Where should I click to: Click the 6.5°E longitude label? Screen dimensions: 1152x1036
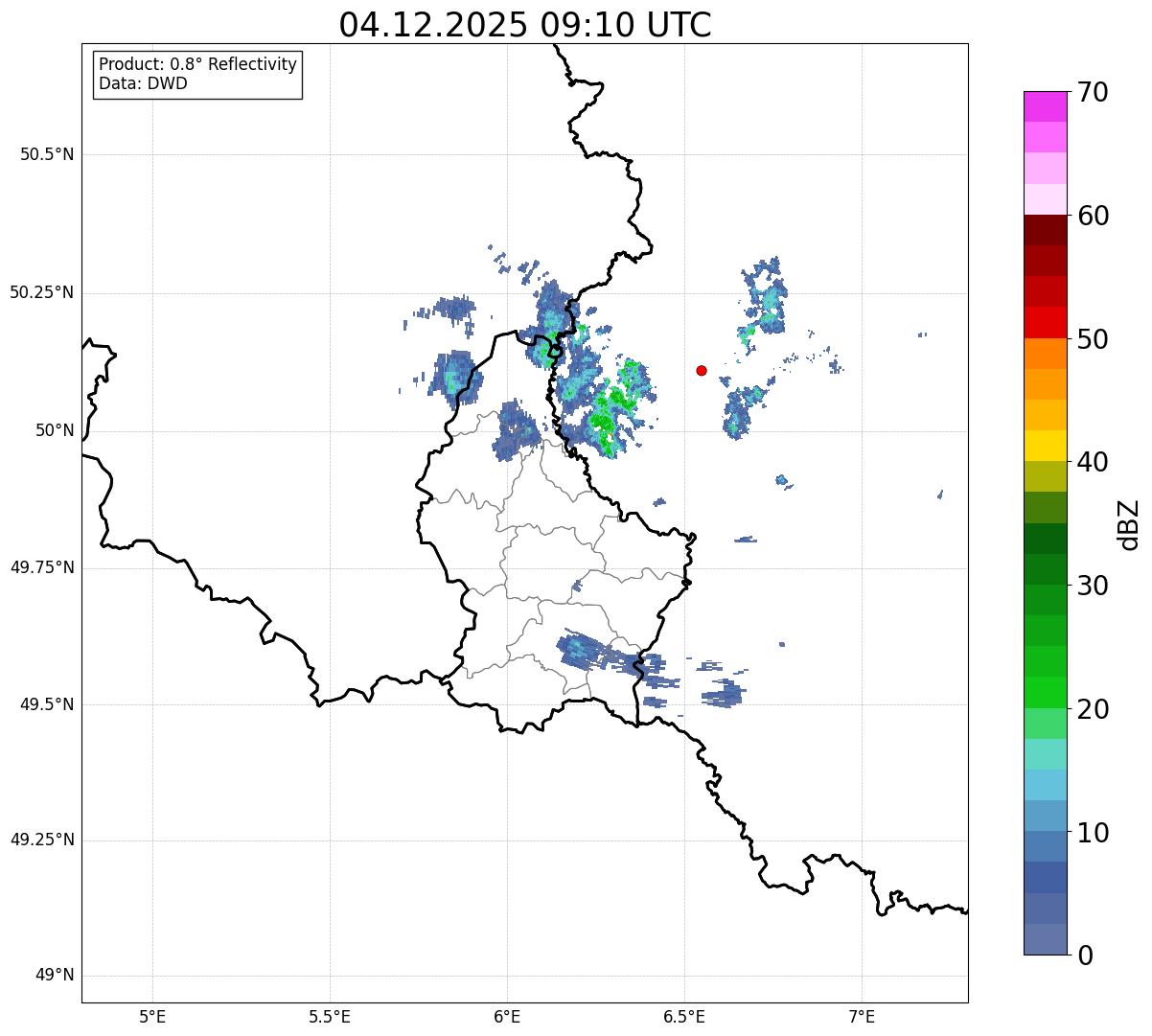[x=684, y=1017]
